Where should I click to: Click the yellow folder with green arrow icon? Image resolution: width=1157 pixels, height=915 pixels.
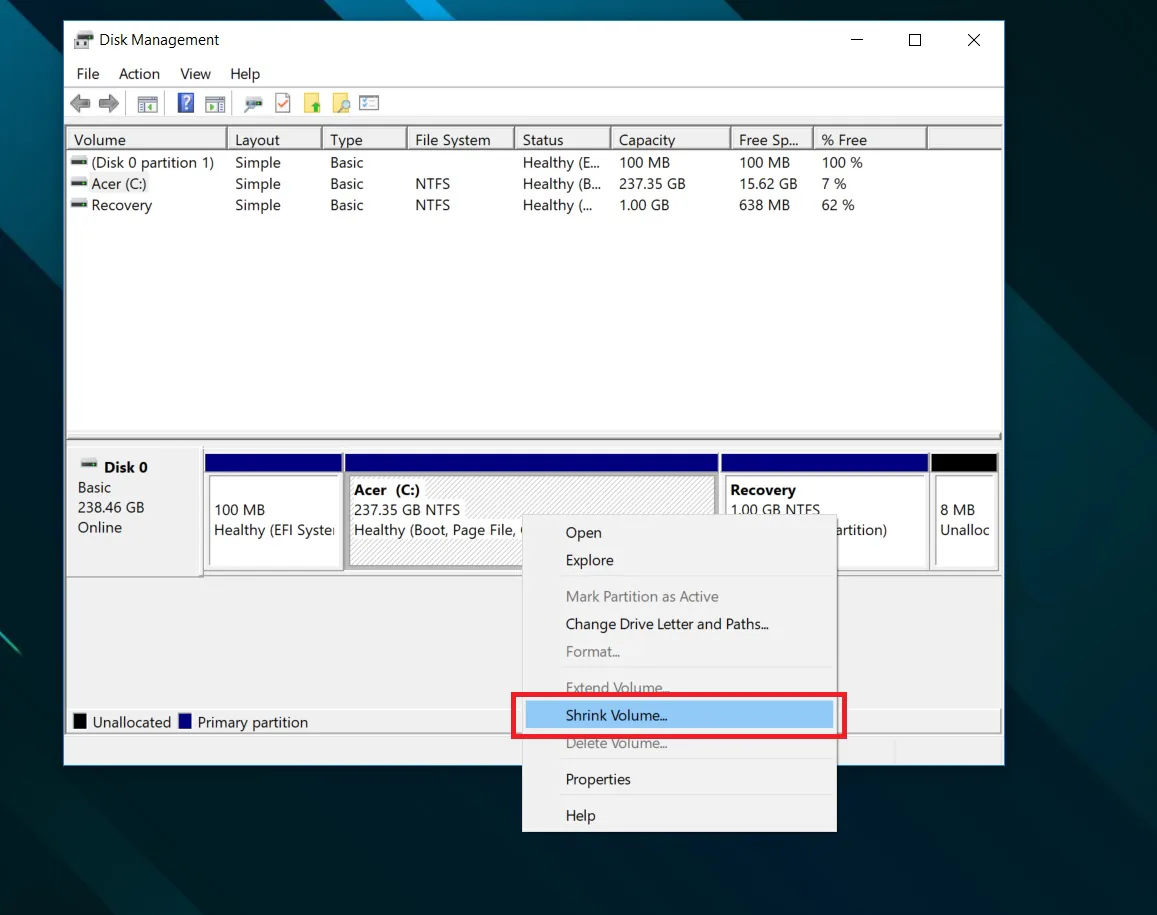pyautogui.click(x=312, y=103)
